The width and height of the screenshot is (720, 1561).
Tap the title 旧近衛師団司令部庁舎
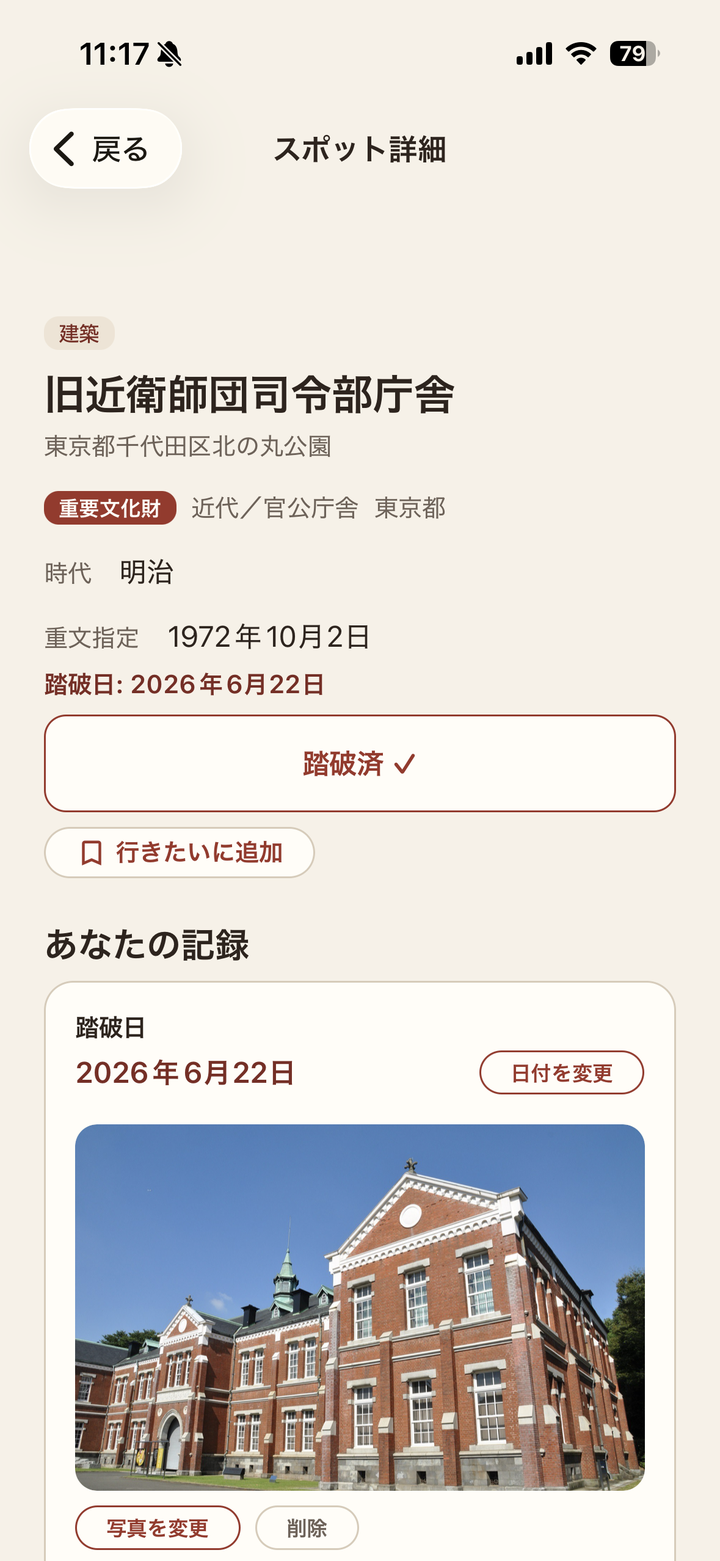tap(249, 394)
